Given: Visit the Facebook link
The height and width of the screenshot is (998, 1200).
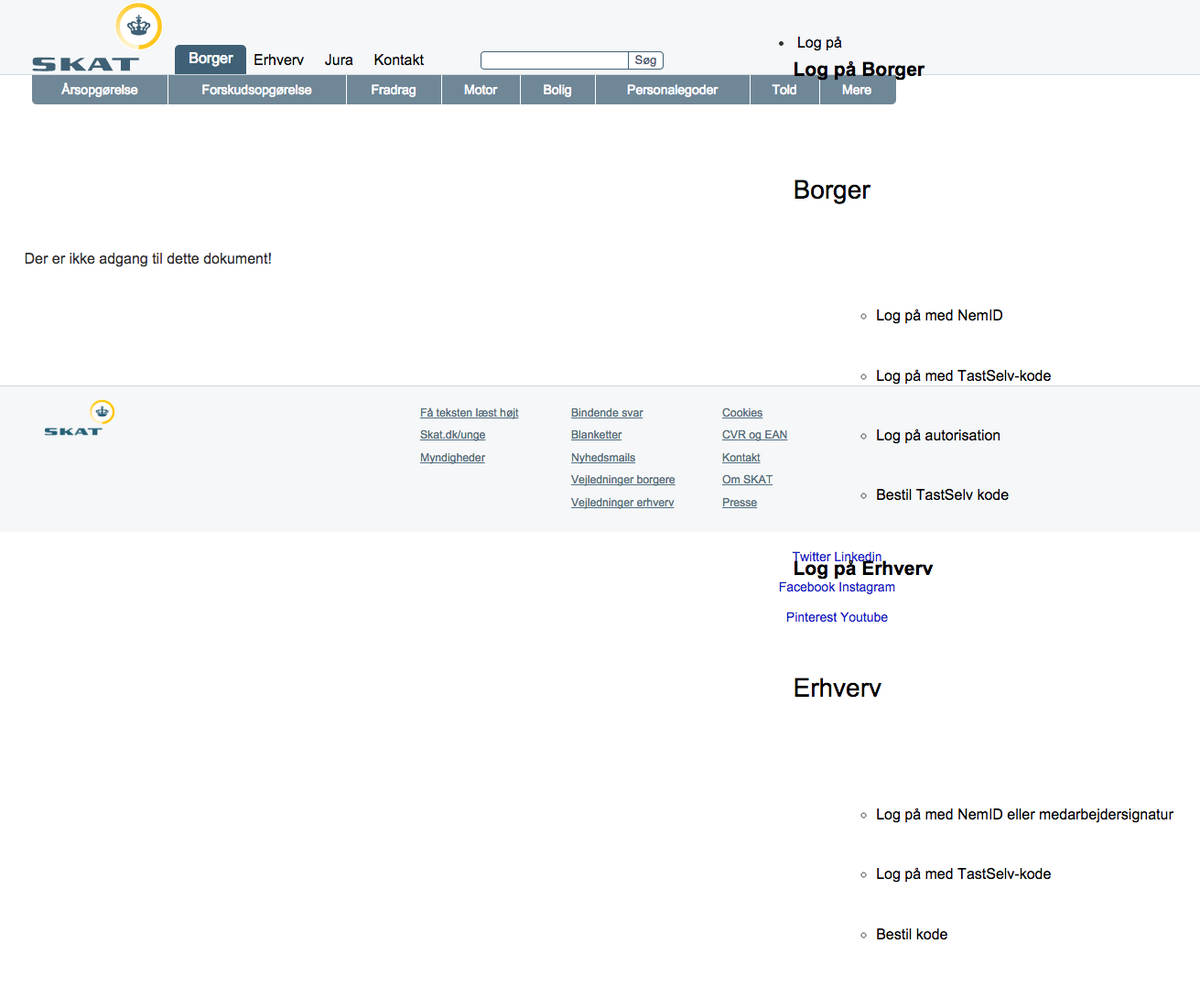Looking at the screenshot, I should 806,588.
